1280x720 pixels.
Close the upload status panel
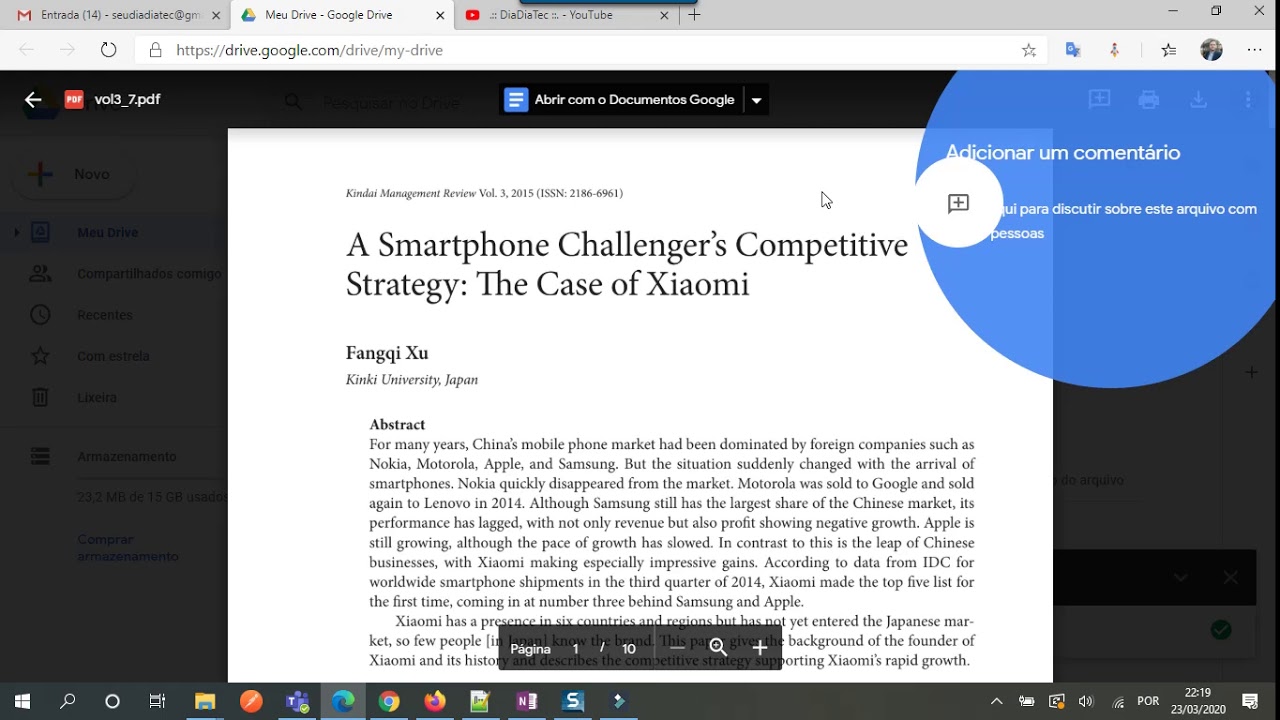[x=1231, y=577]
